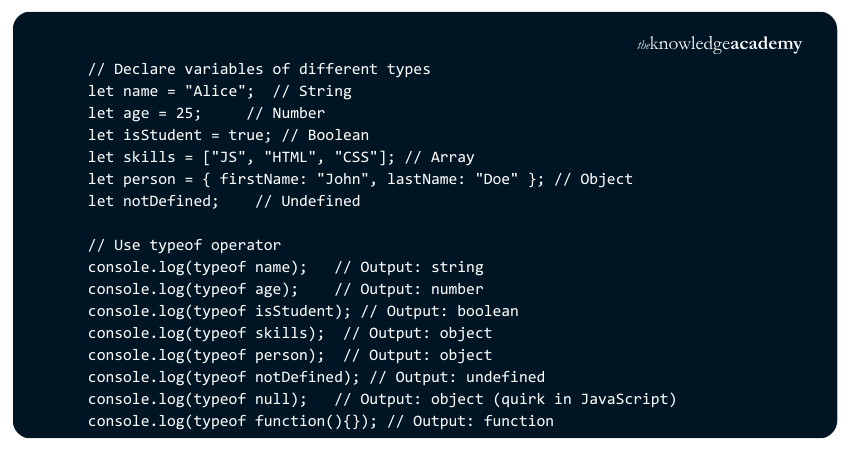Click the "Output: number" comment
The image size is (850, 450).
[x=409, y=289]
